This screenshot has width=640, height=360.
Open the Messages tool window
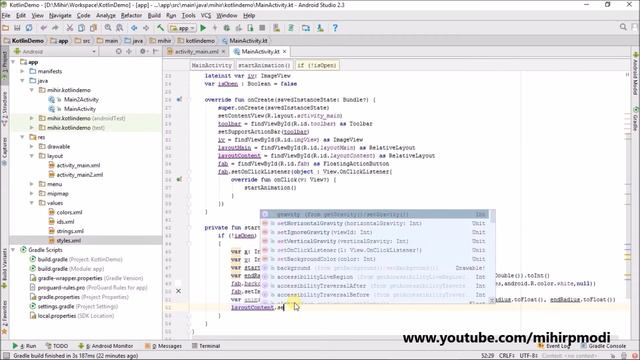click(163, 346)
